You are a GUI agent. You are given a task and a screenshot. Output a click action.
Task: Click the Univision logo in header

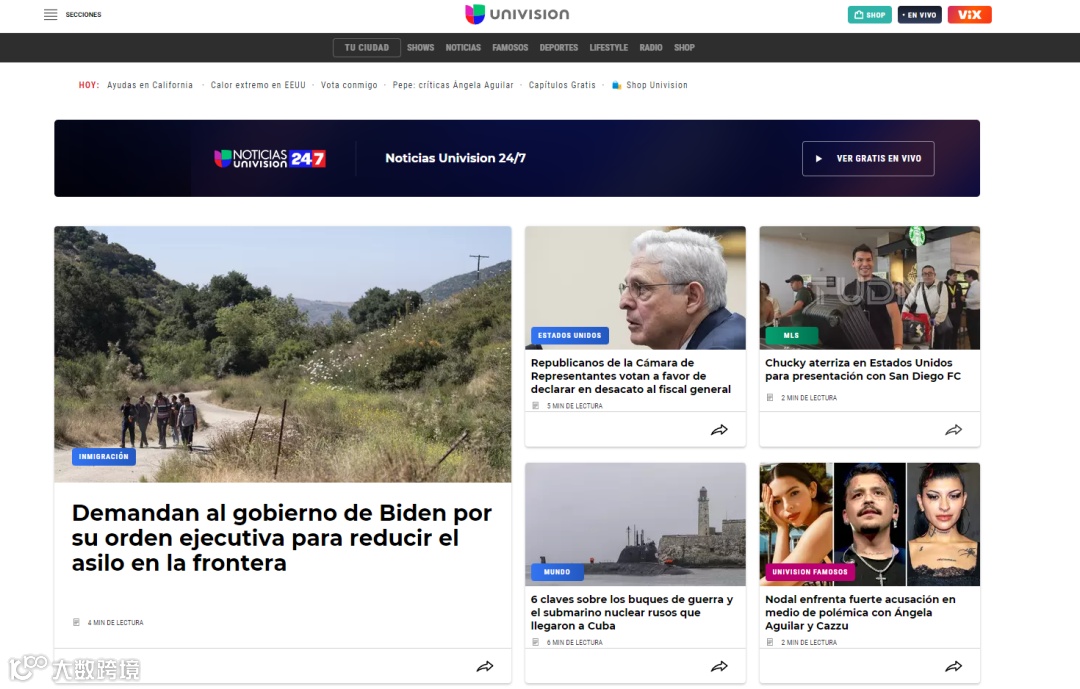pyautogui.click(x=517, y=14)
